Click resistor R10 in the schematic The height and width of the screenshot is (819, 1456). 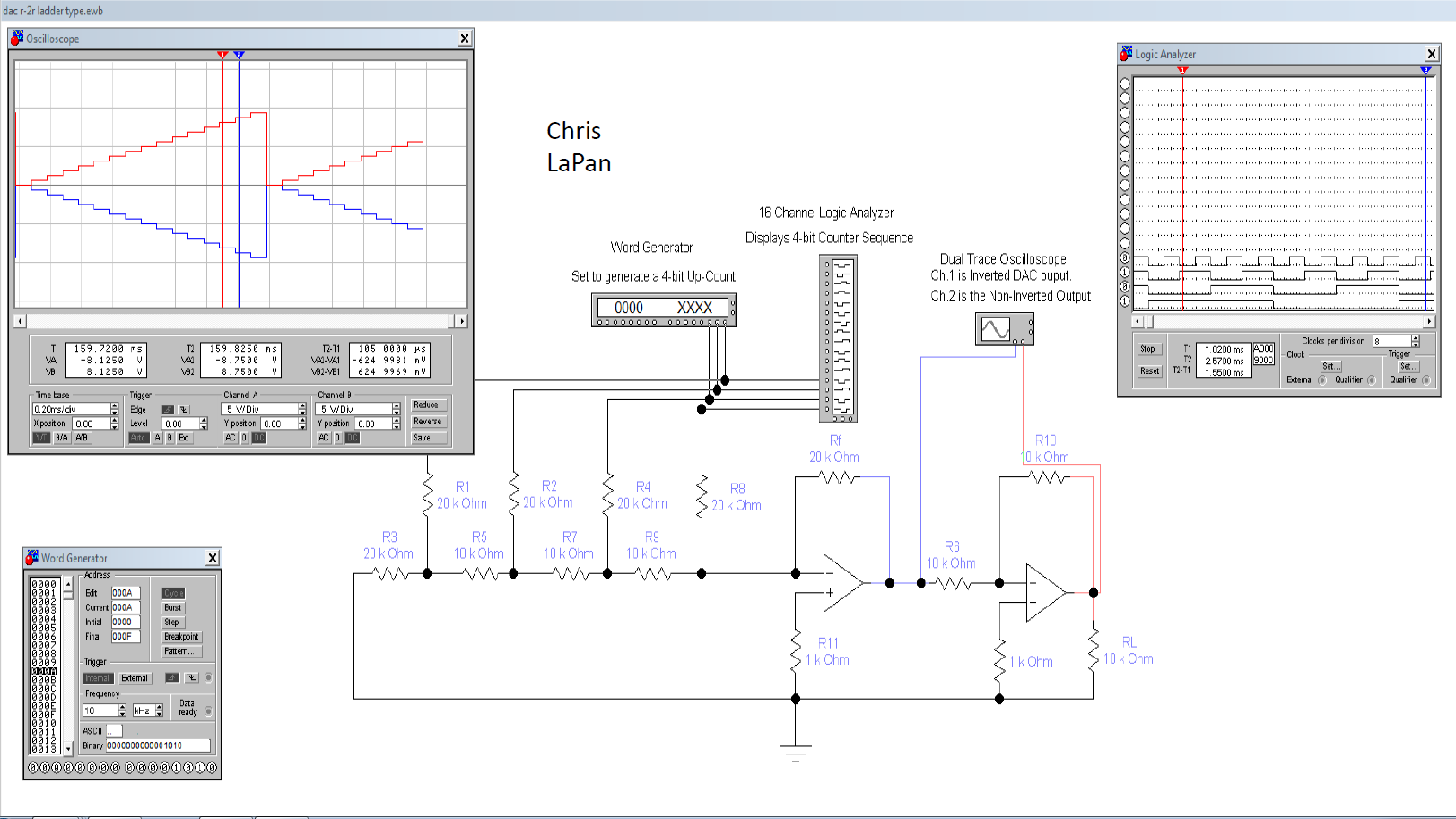[1048, 478]
